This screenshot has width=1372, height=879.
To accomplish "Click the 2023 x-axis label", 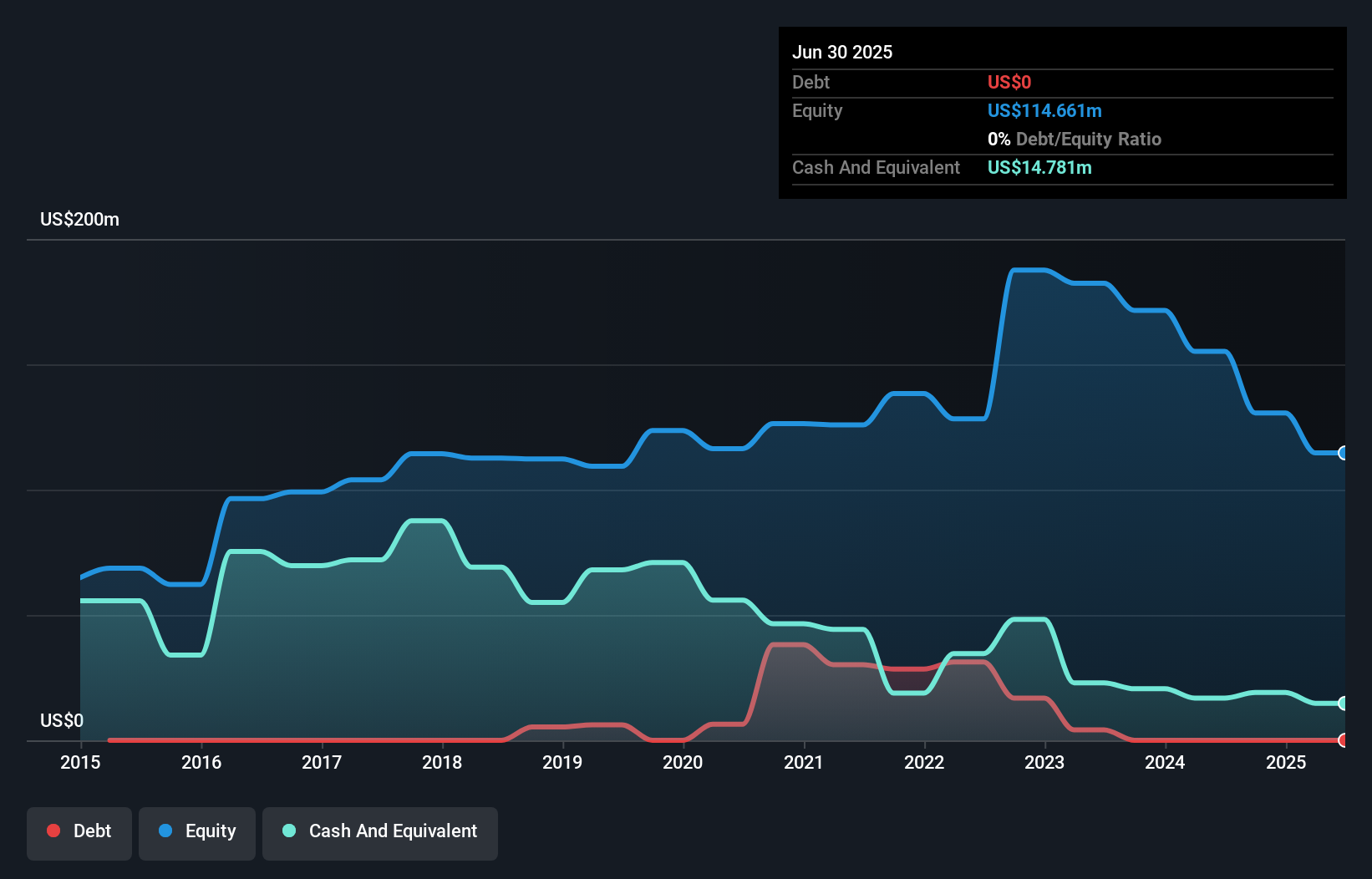I will pos(1044,762).
